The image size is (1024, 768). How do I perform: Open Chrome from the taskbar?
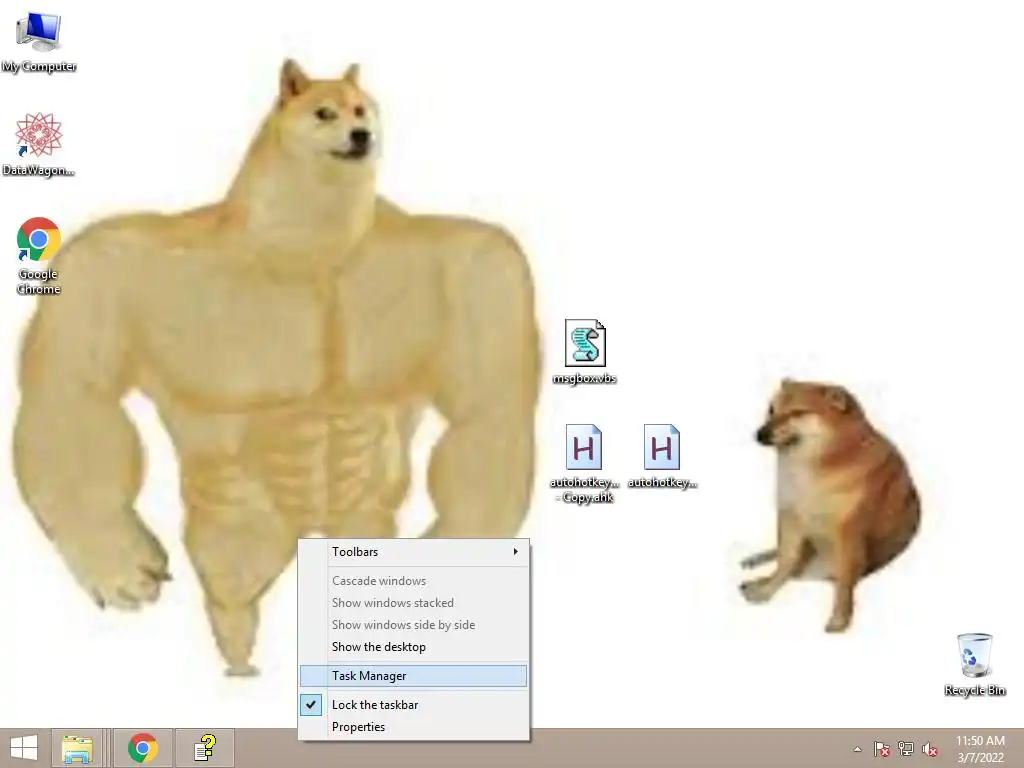point(143,748)
